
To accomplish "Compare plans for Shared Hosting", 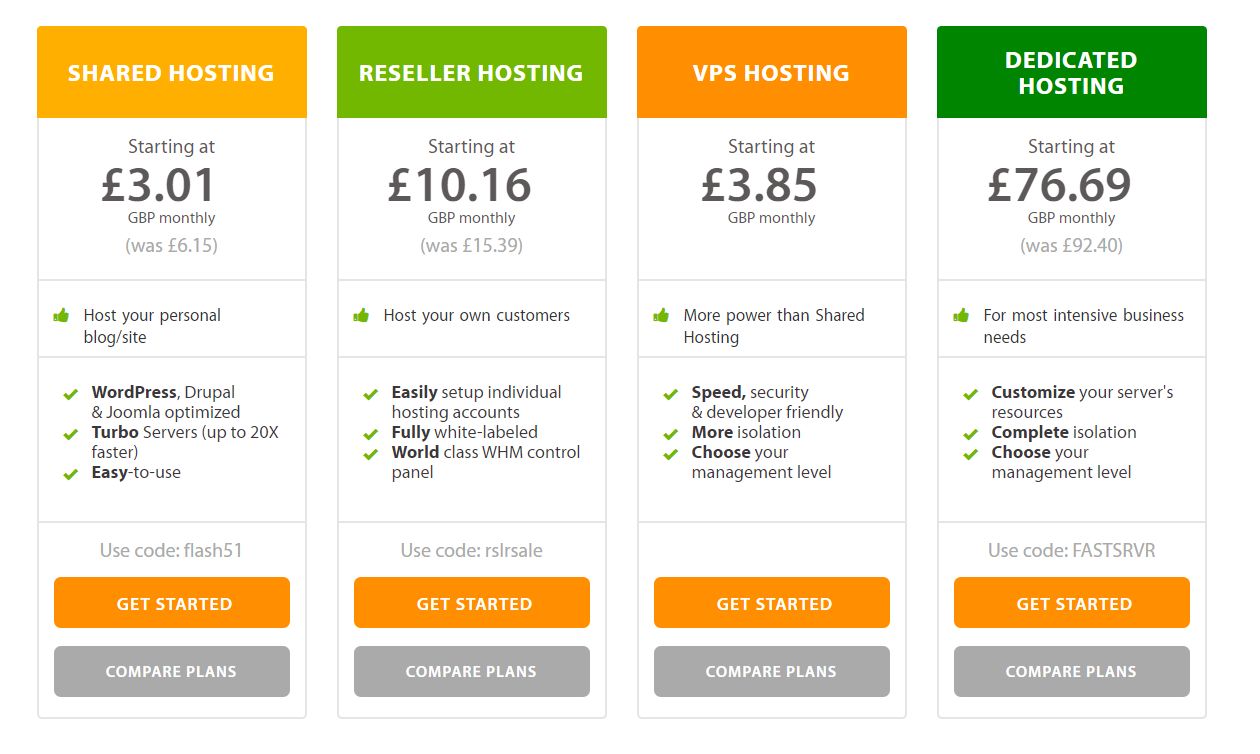I will tap(172, 671).
